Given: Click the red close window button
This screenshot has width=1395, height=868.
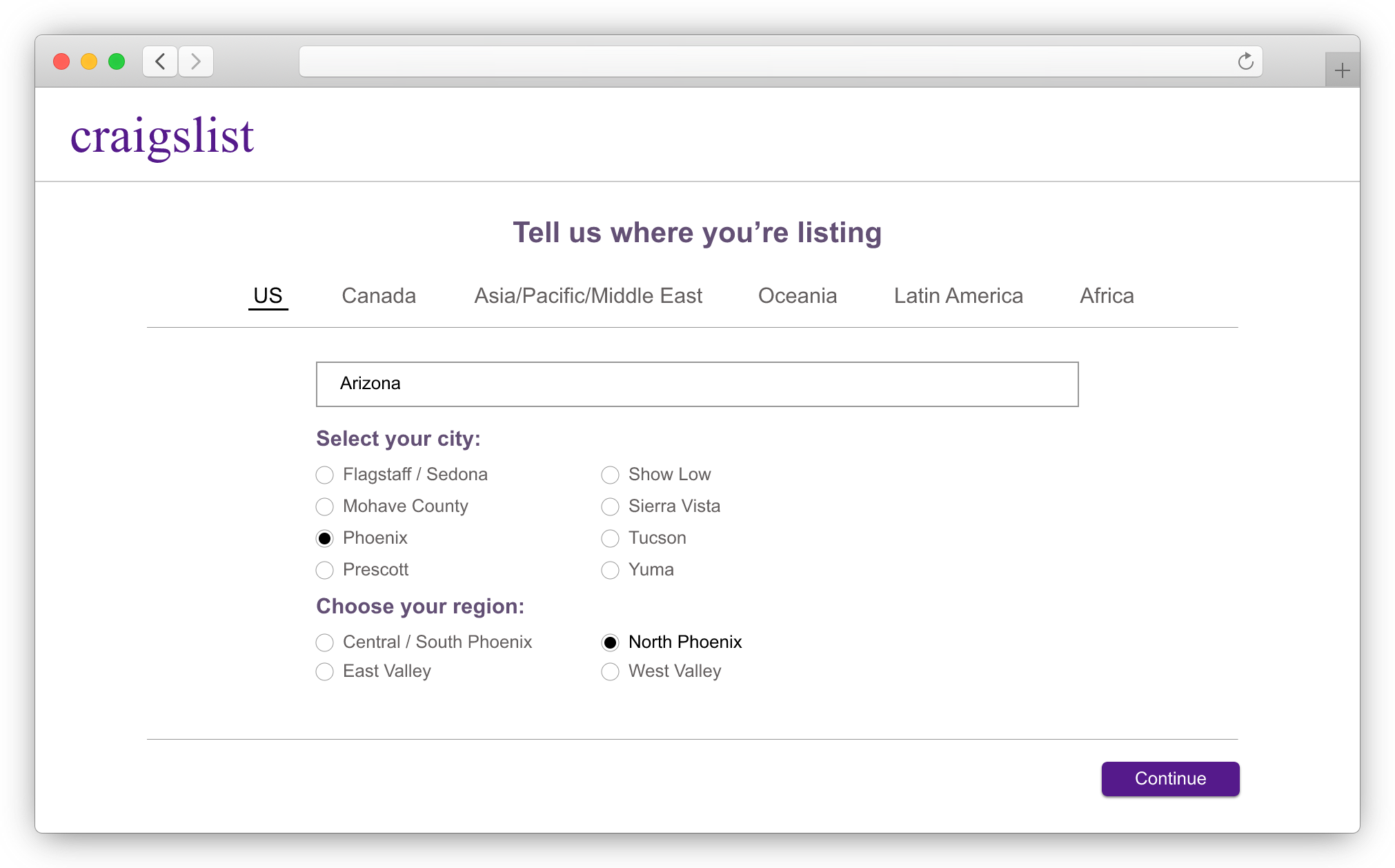Looking at the screenshot, I should (x=61, y=61).
